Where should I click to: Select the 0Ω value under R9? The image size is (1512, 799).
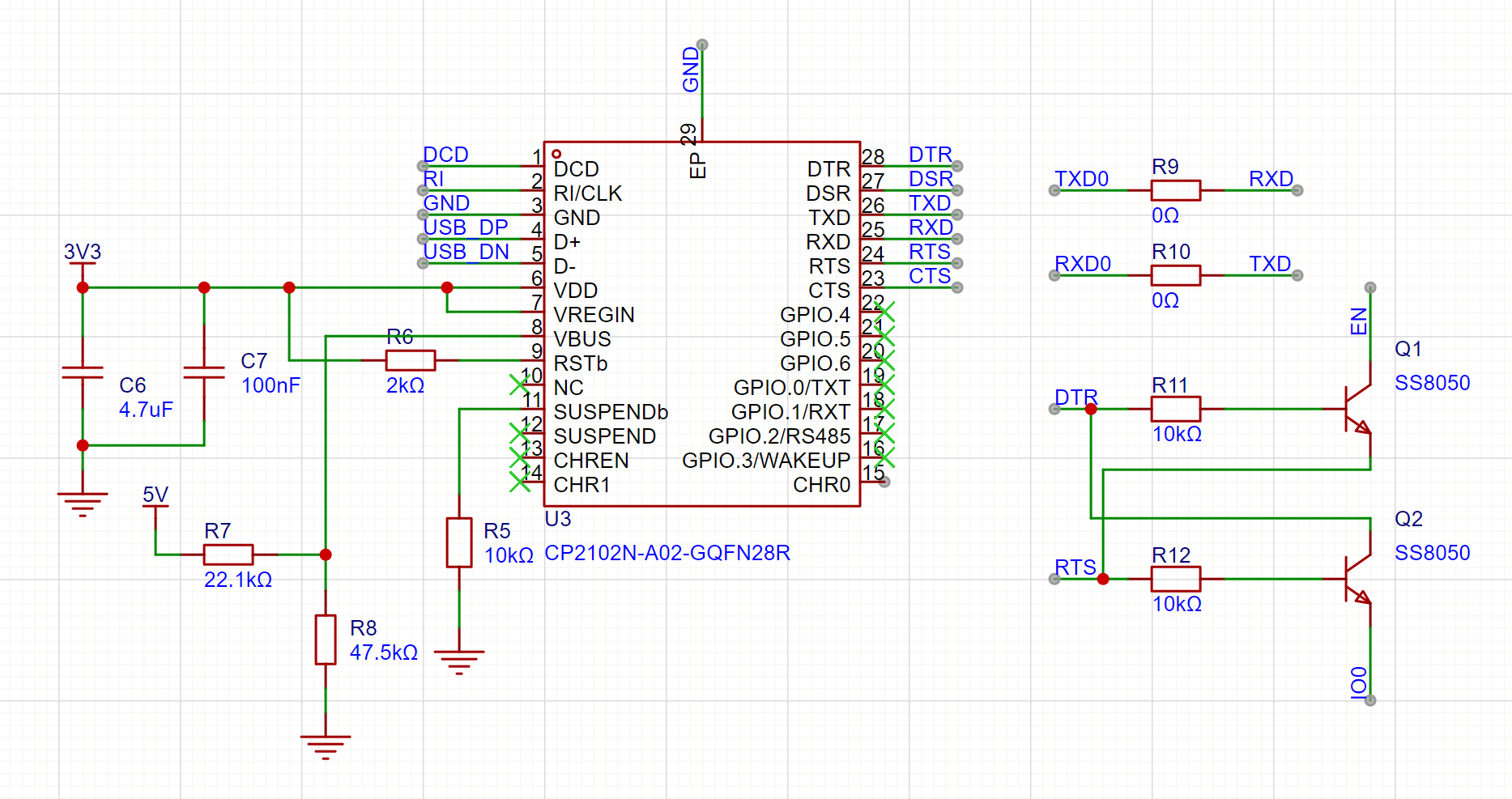pyautogui.click(x=1165, y=215)
